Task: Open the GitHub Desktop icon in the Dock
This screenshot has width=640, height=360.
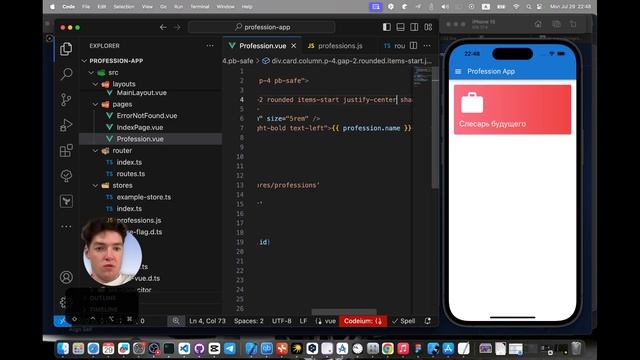Action: coord(199,348)
